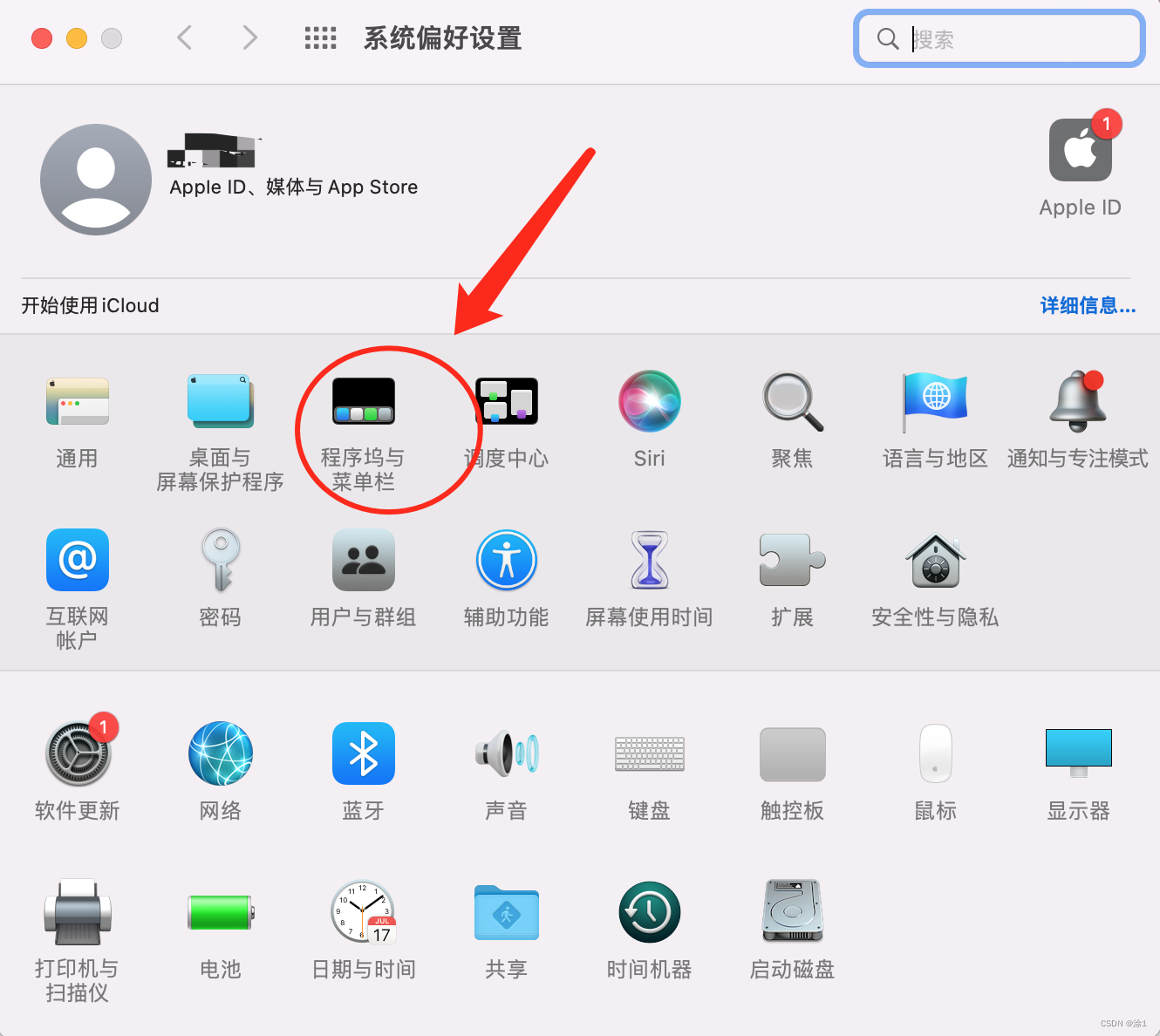Click the user account avatar picture
The image size is (1160, 1036).
point(96,180)
